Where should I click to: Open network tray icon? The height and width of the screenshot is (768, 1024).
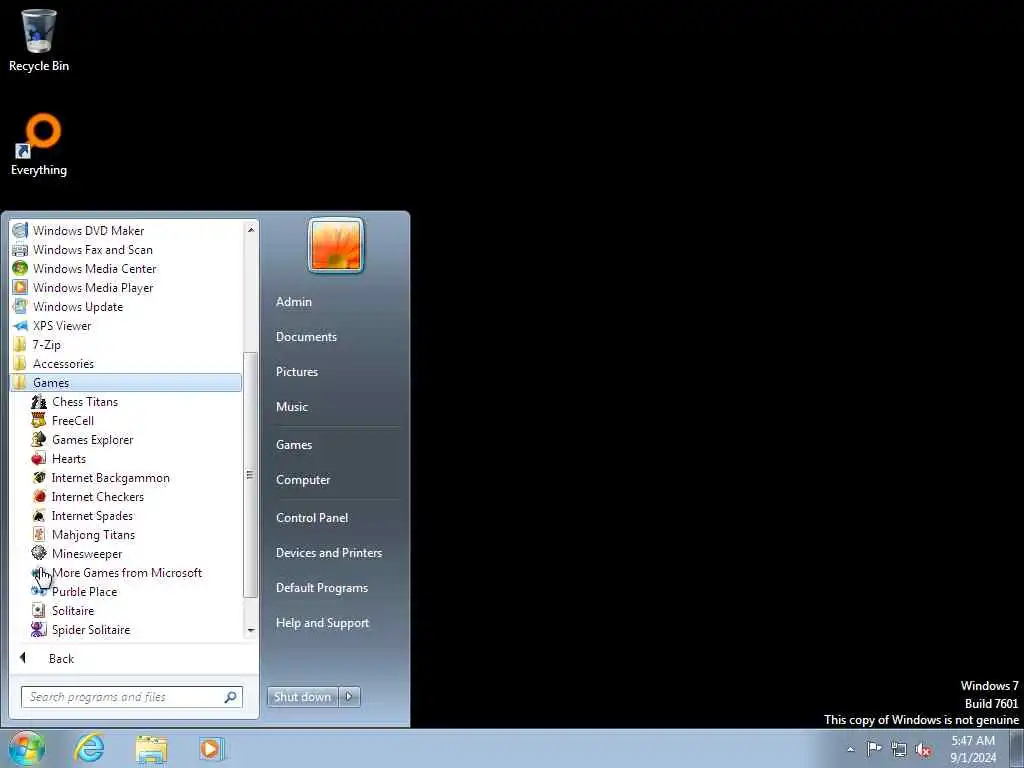point(899,749)
